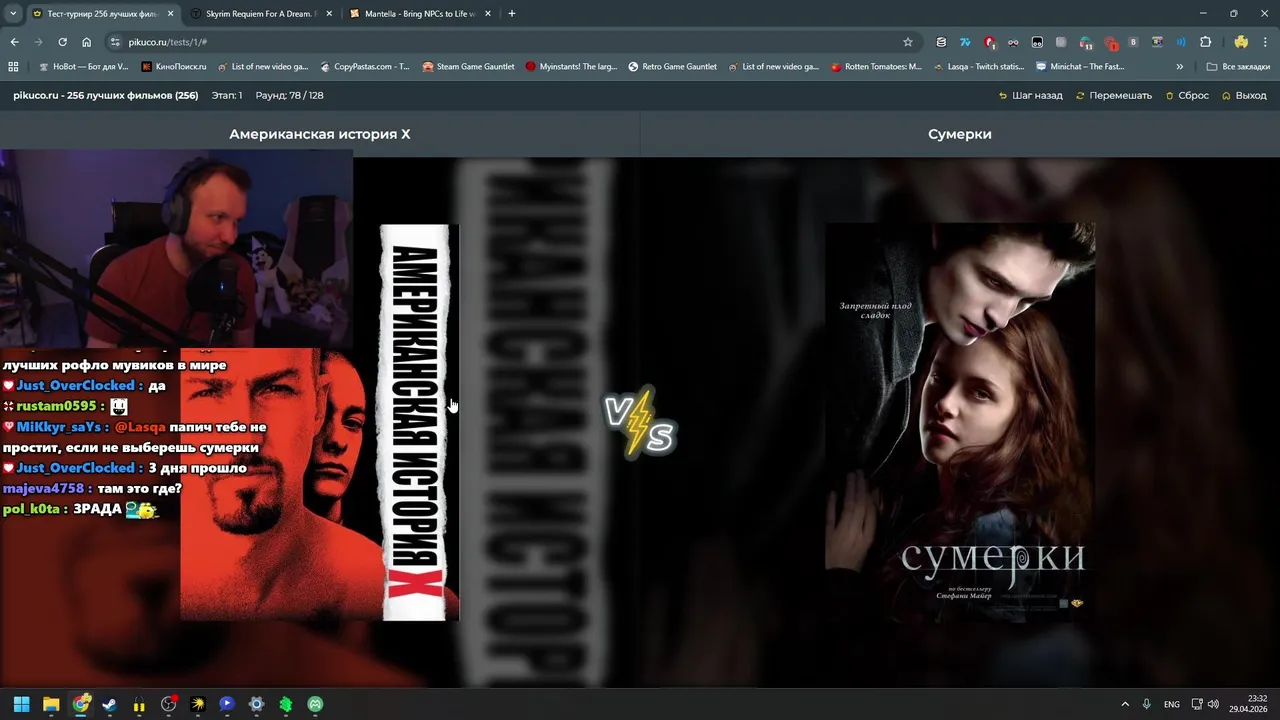Screen dimensions: 1280x720
Task: Open File Explorer from the taskbar
Action: point(51,704)
